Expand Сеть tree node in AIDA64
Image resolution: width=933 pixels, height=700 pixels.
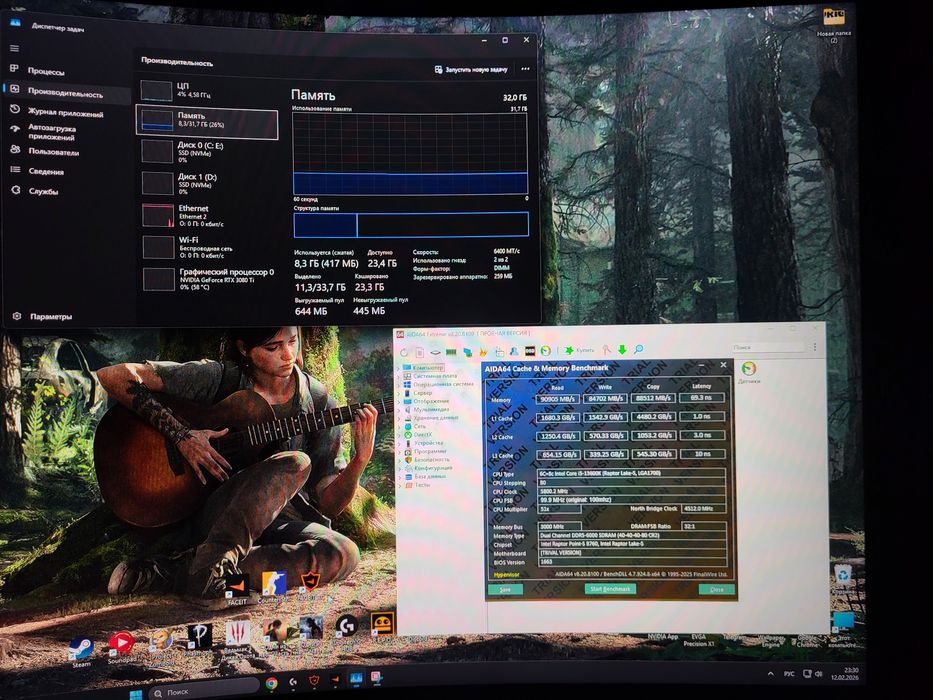[x=399, y=426]
